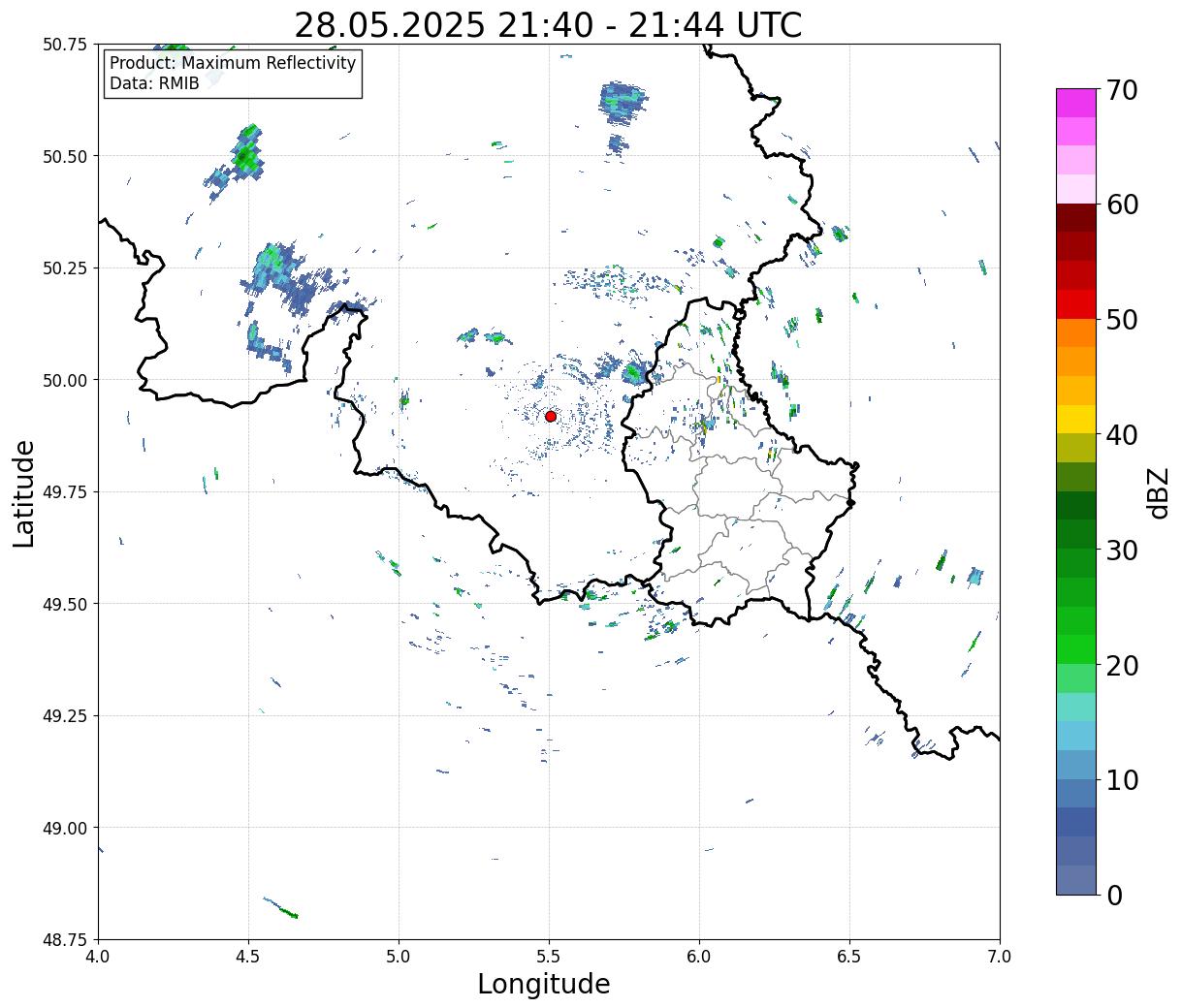Image resolution: width=1182 pixels, height=1008 pixels.
Task: Click the colorbar tick label 10
Action: click(1122, 779)
